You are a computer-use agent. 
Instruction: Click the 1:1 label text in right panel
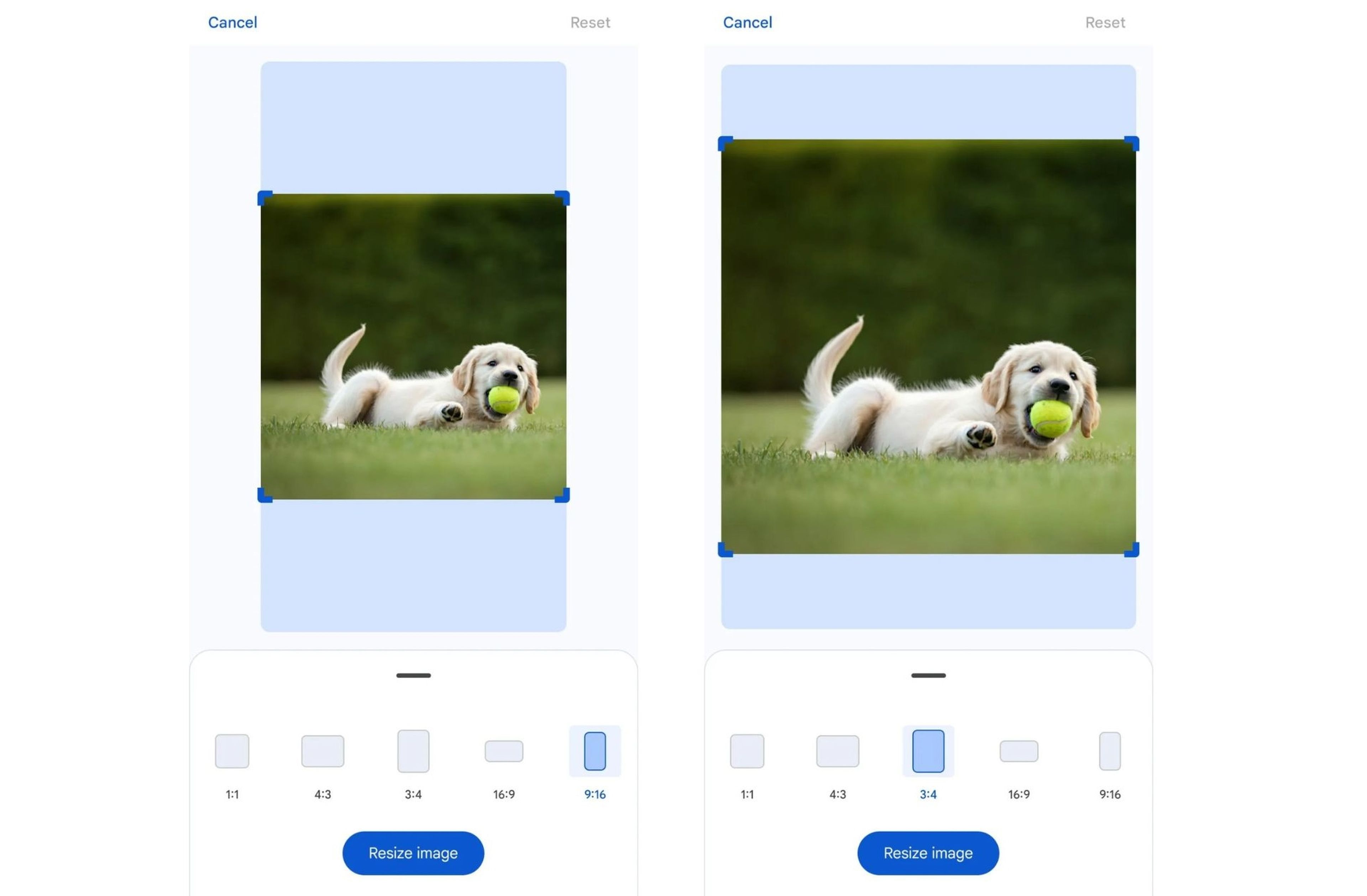coord(747,794)
